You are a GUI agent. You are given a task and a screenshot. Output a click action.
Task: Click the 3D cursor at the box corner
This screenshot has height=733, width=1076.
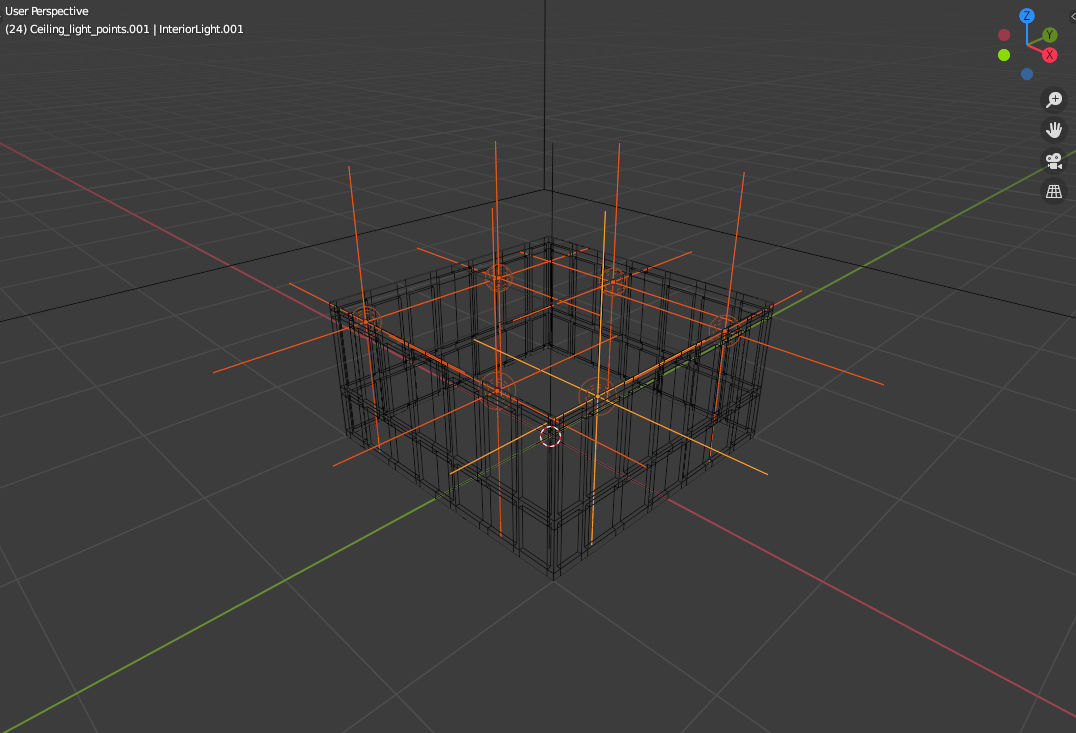[x=550, y=436]
